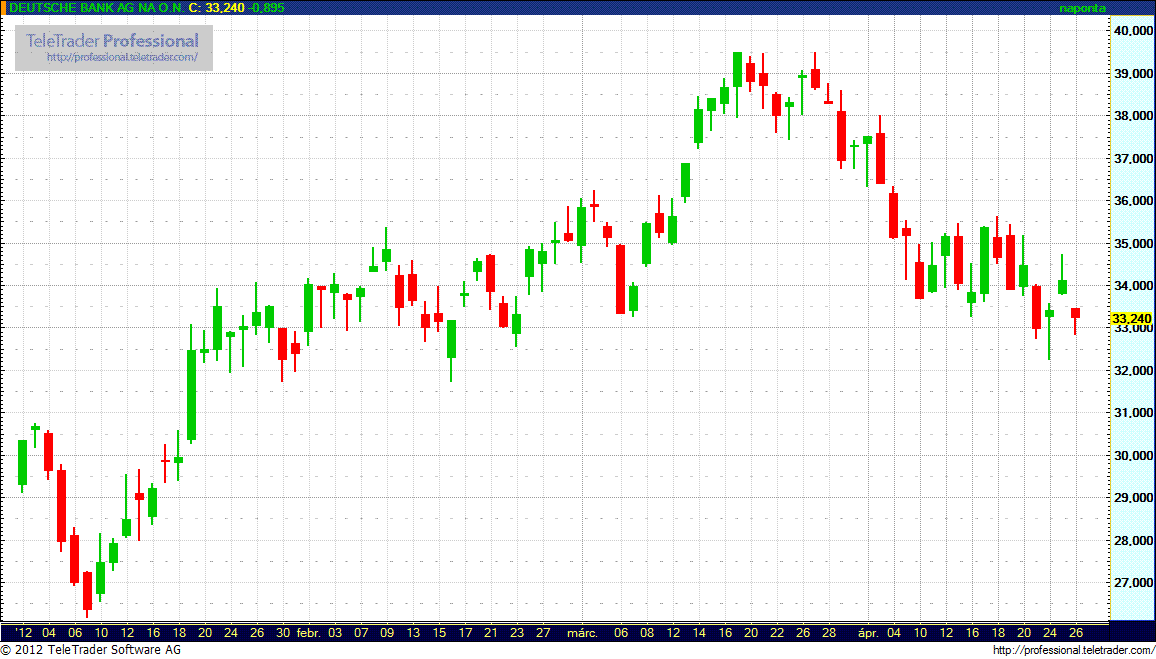Click the date label 07 on time axis
This screenshot has width=1156, height=659.
[x=361, y=632]
